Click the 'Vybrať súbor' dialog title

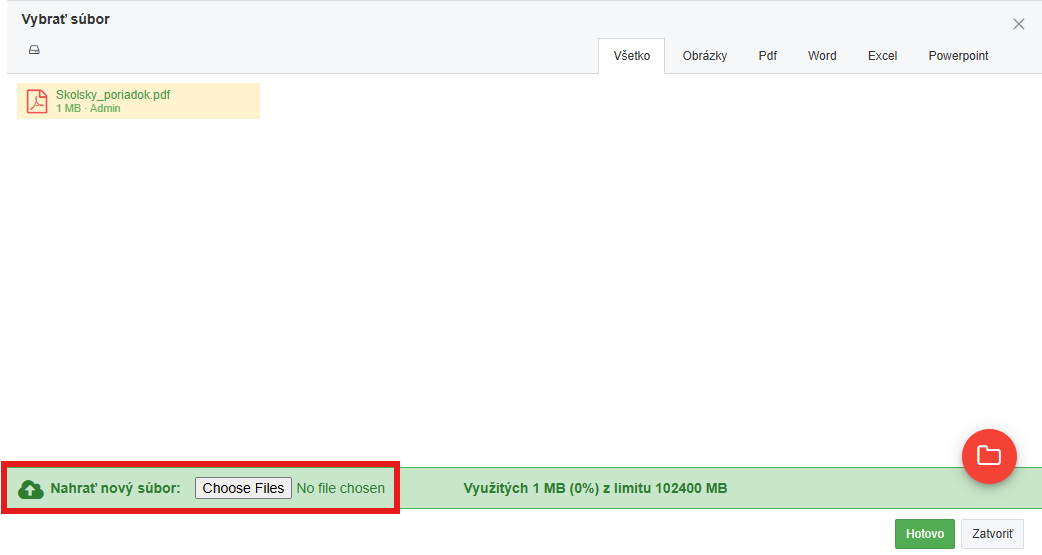click(65, 19)
